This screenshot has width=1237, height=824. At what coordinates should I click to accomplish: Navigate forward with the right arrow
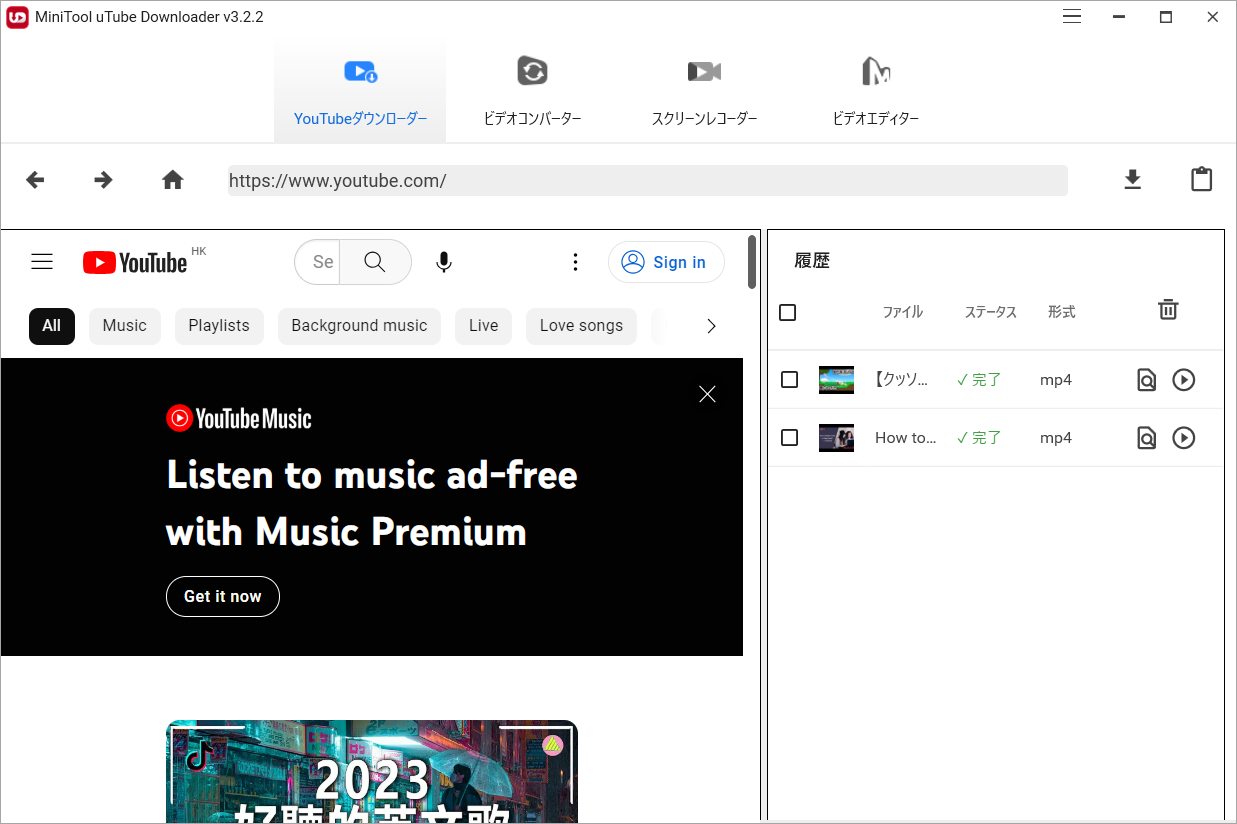tap(103, 180)
